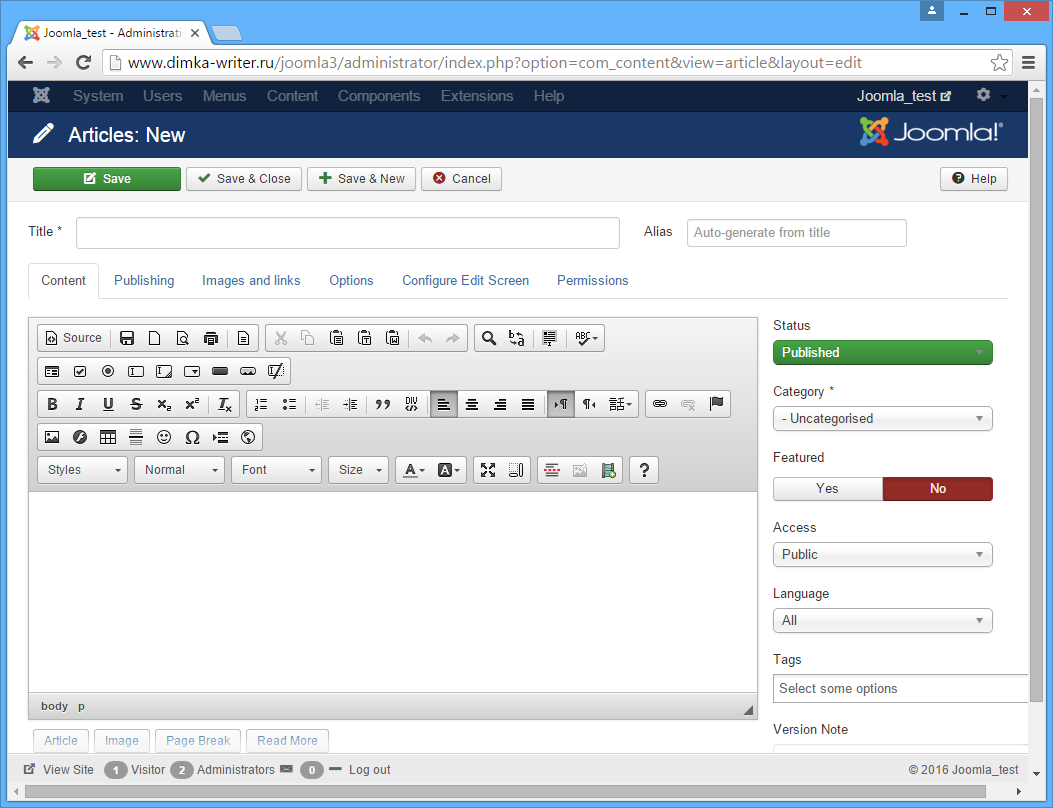Open the Extensions menu
The height and width of the screenshot is (808, 1053).
tap(477, 96)
